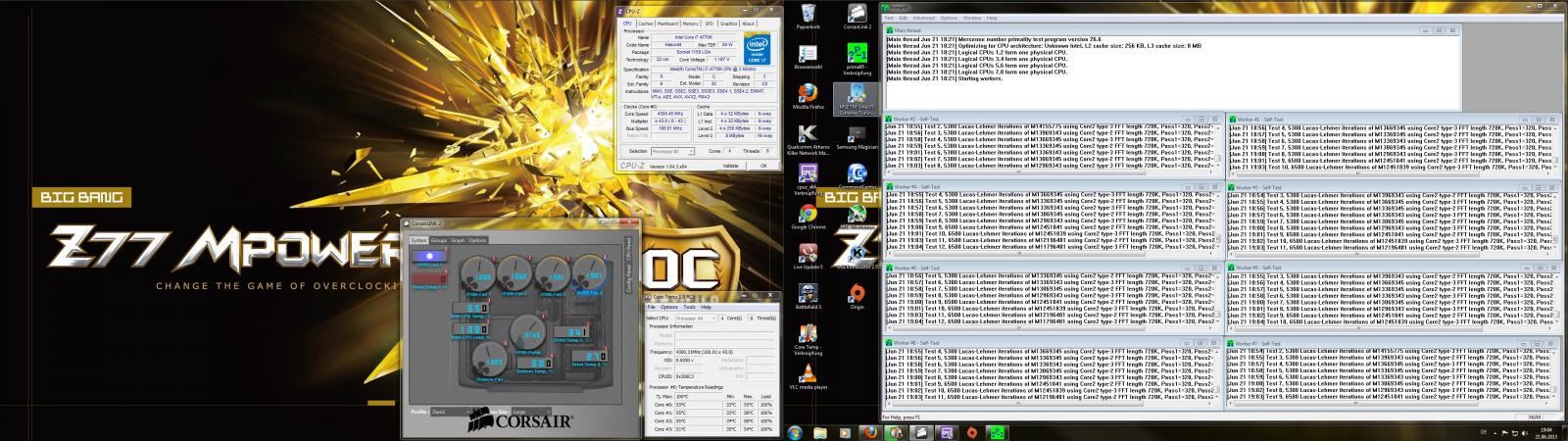1568x441 pixels.
Task: Switch to the Mainboard tab in CPU-Z
Action: (667, 23)
